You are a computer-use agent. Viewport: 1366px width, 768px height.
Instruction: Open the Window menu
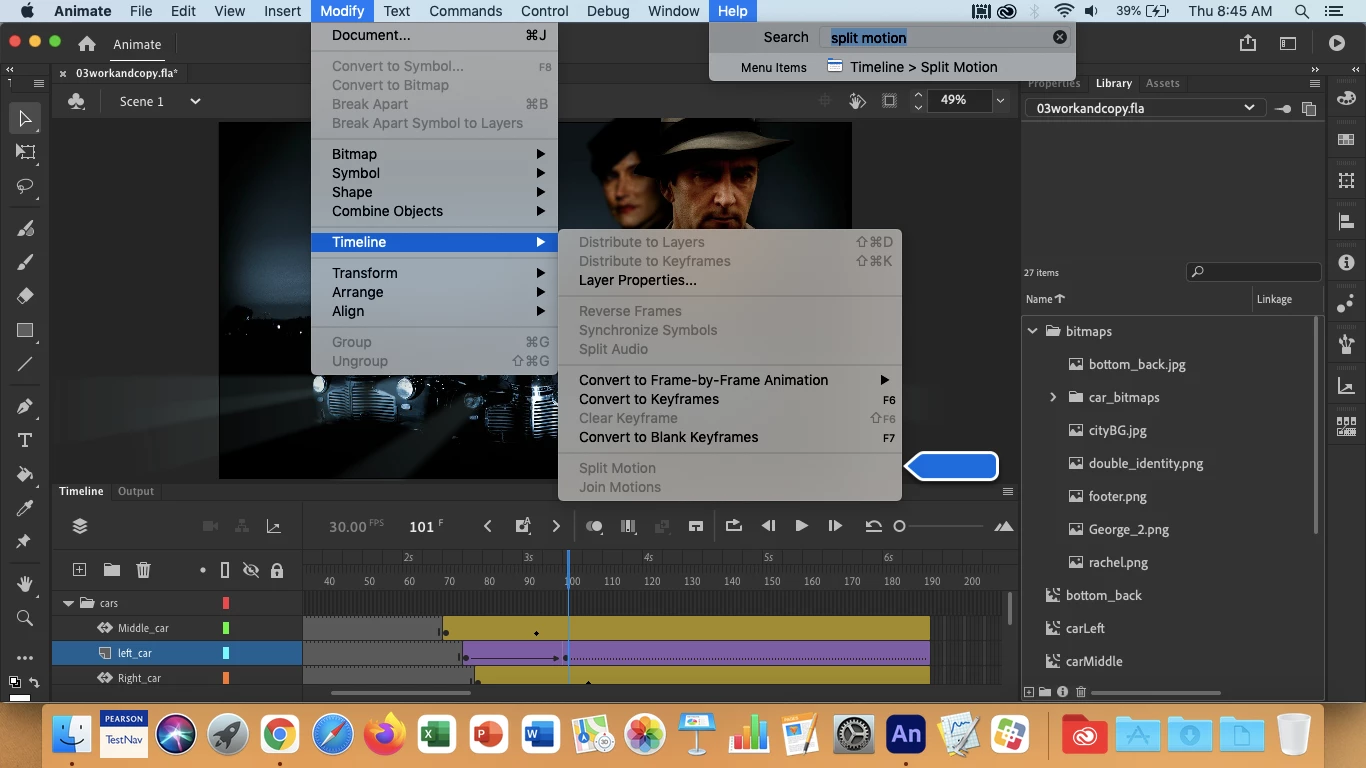pos(673,11)
